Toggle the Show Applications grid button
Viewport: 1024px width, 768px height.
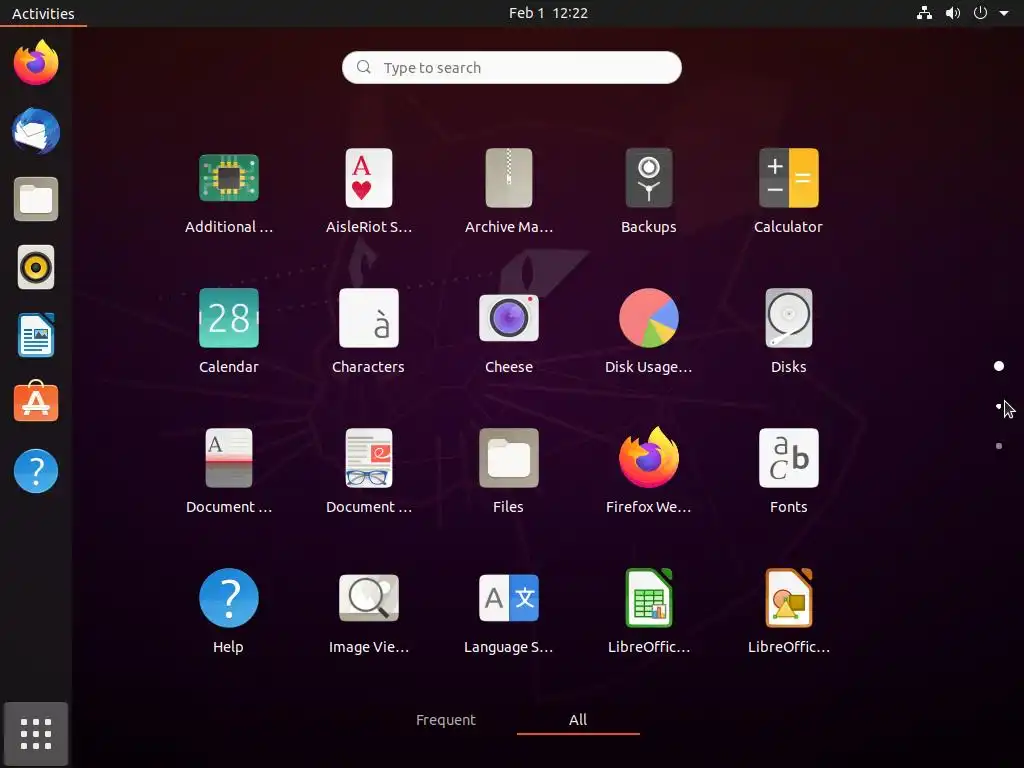36,733
